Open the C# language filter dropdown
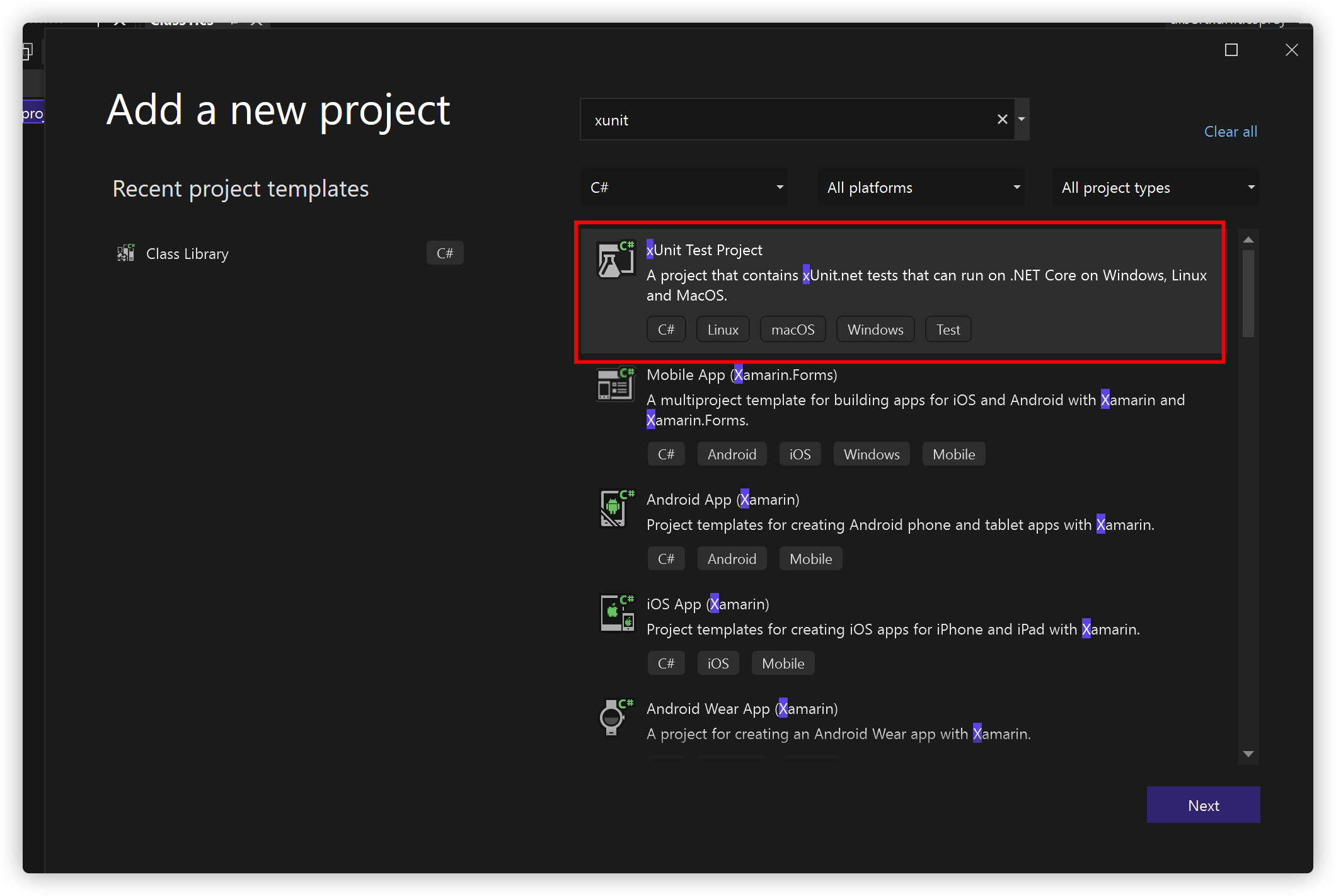This screenshot has height=896, width=1336. pos(684,187)
